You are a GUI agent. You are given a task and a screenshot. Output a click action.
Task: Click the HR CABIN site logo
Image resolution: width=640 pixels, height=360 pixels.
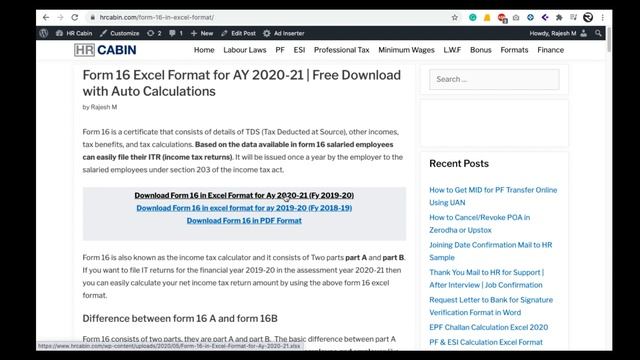click(x=105, y=50)
